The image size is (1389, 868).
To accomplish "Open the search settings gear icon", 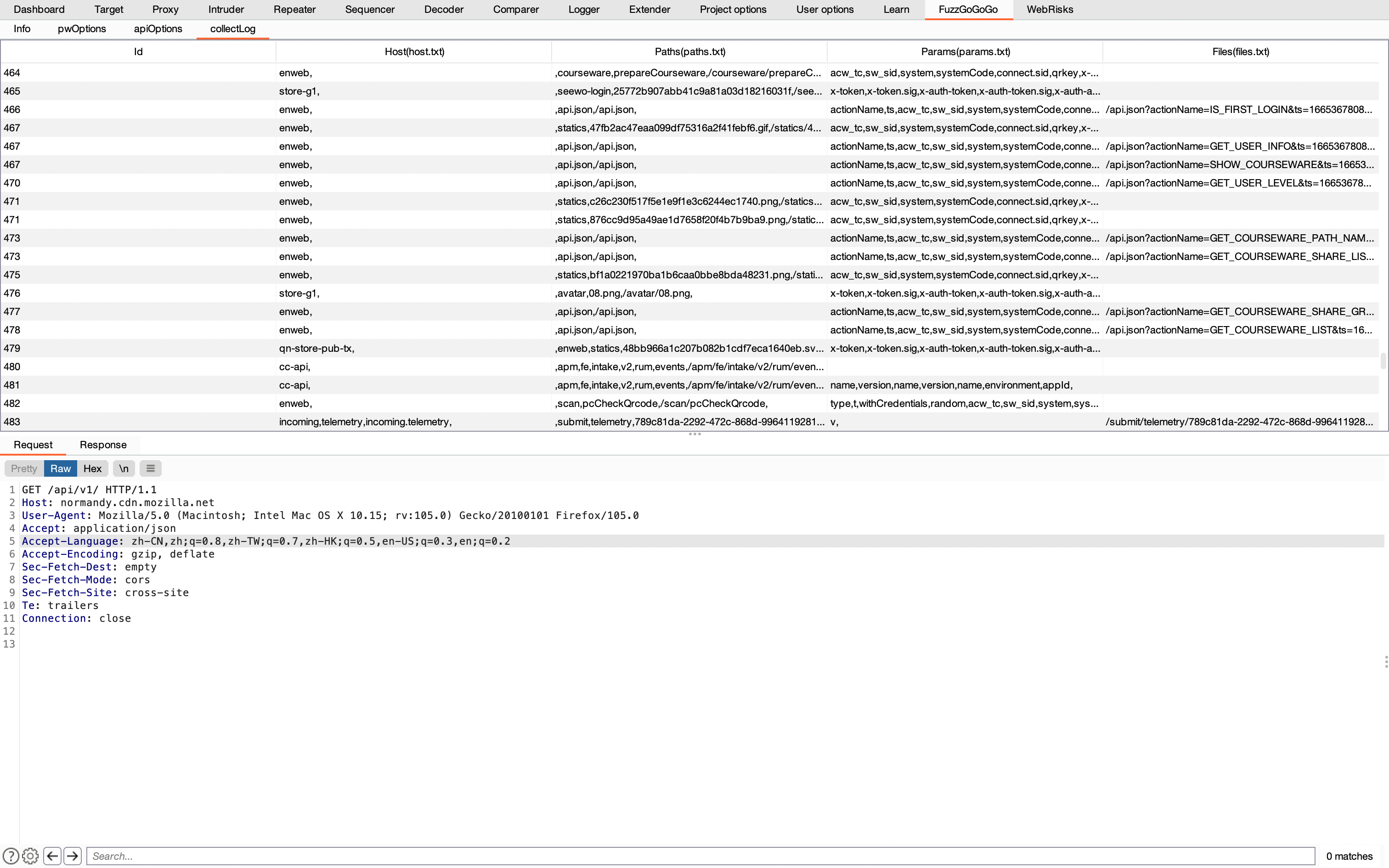I will click(x=30, y=856).
